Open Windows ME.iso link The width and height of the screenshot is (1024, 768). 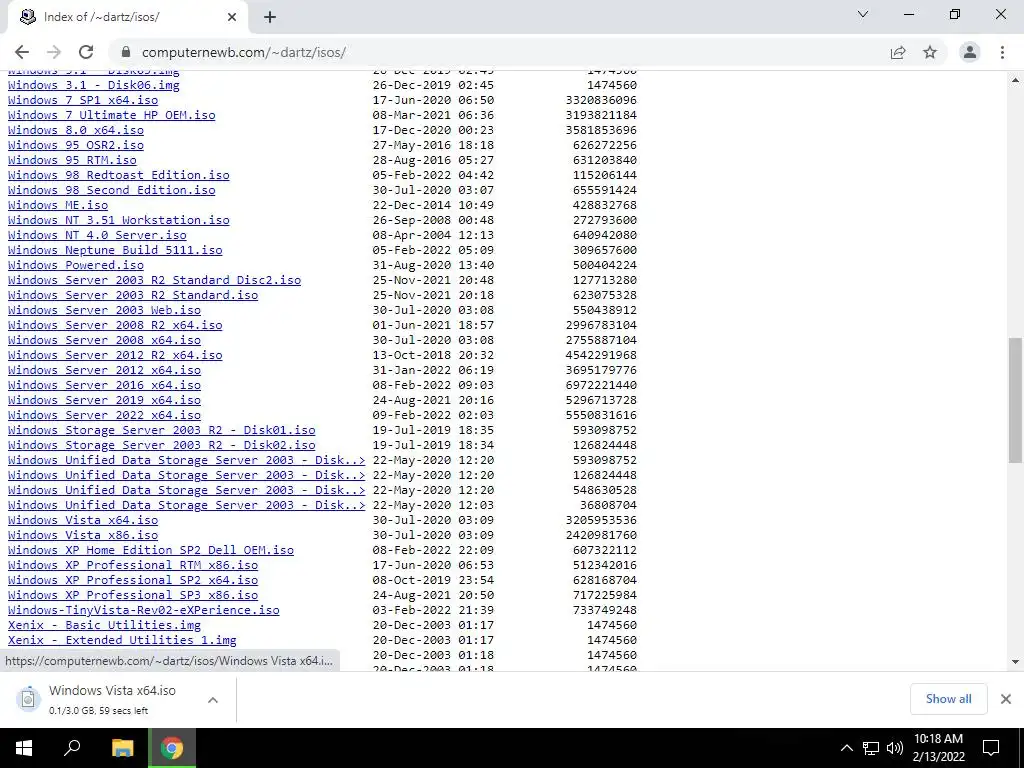point(57,205)
